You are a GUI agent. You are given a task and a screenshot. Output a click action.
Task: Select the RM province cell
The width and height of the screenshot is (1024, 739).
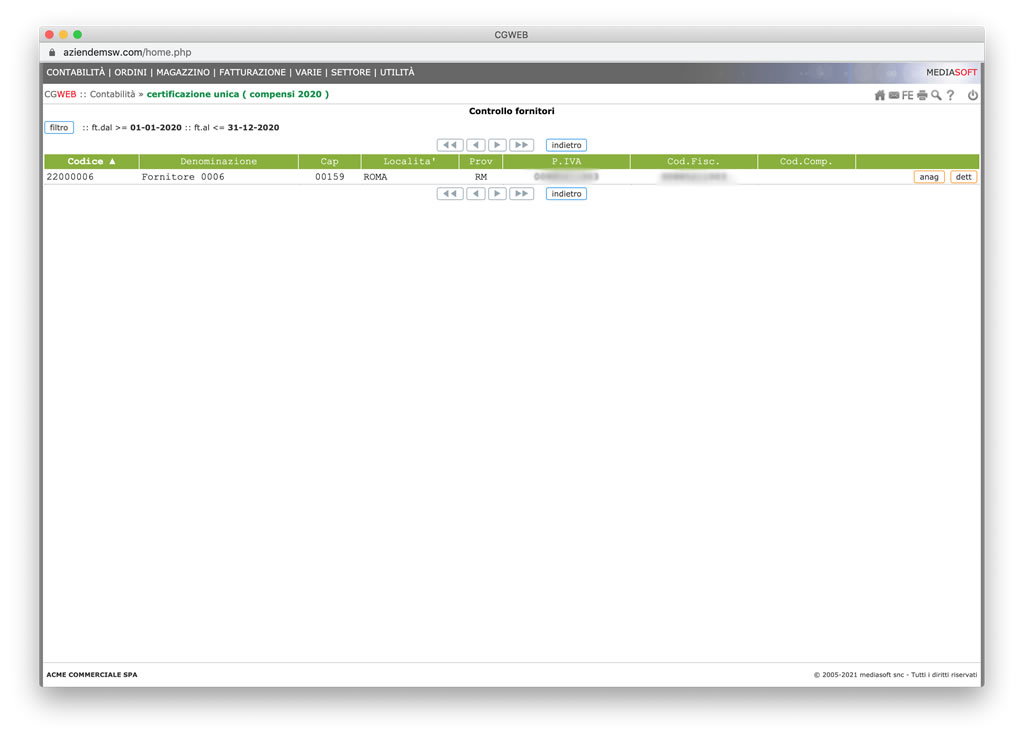click(x=481, y=177)
